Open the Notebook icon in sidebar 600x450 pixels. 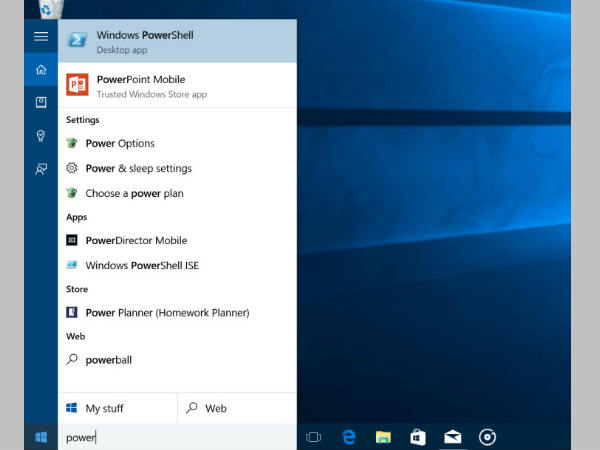pos(41,103)
